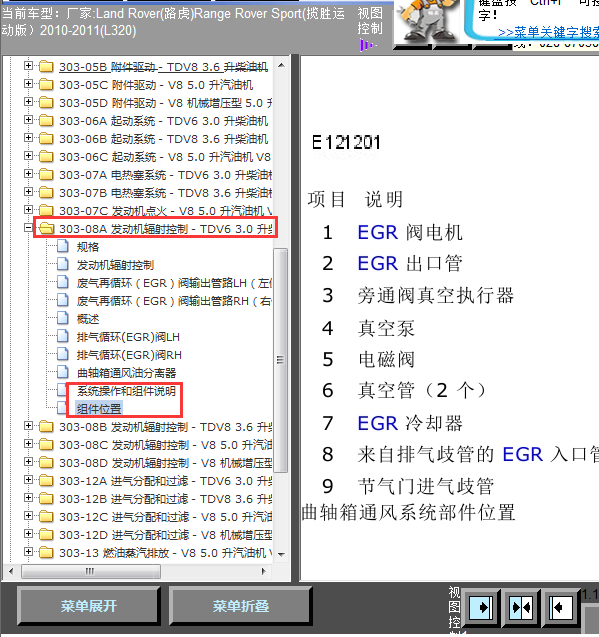The height and width of the screenshot is (637, 599).
Task: Click the 303-07B 电热塞系统 folder icon
Action: (46, 192)
